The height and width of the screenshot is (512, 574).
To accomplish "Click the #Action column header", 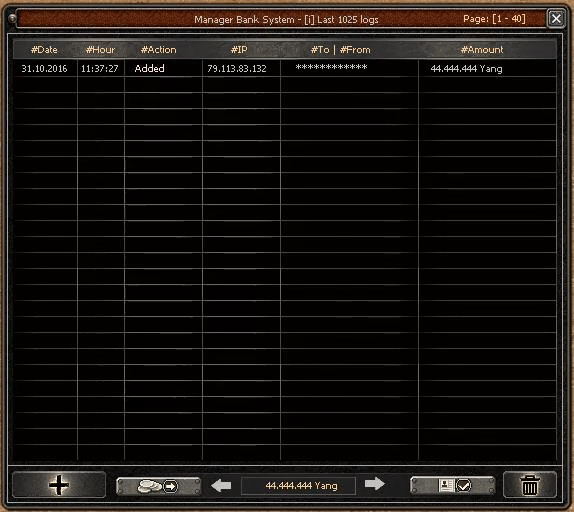I will (x=159, y=50).
